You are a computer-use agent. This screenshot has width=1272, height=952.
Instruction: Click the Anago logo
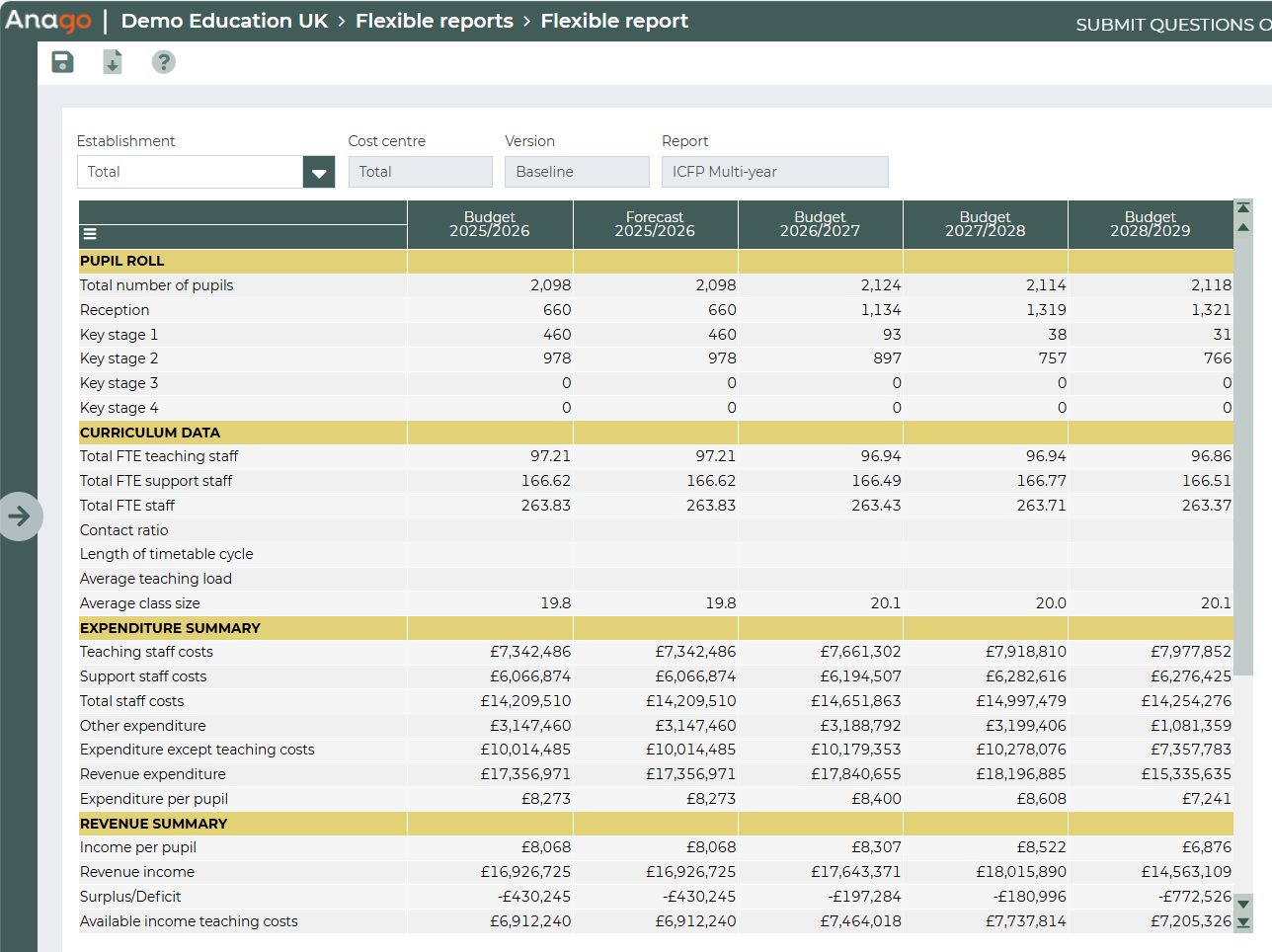[x=48, y=21]
